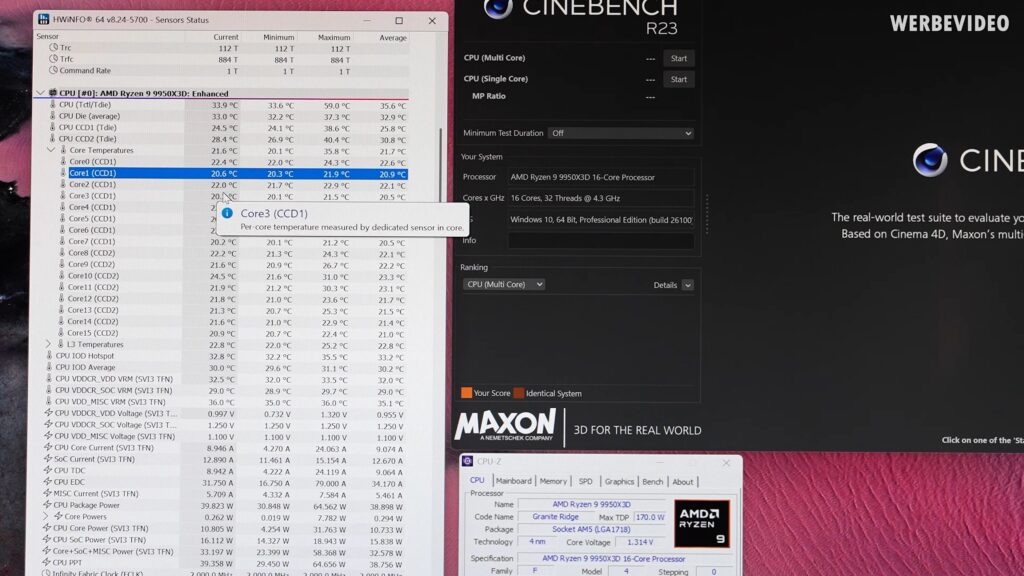Maximize the HWiNFO Sensors Status window

click(399, 20)
